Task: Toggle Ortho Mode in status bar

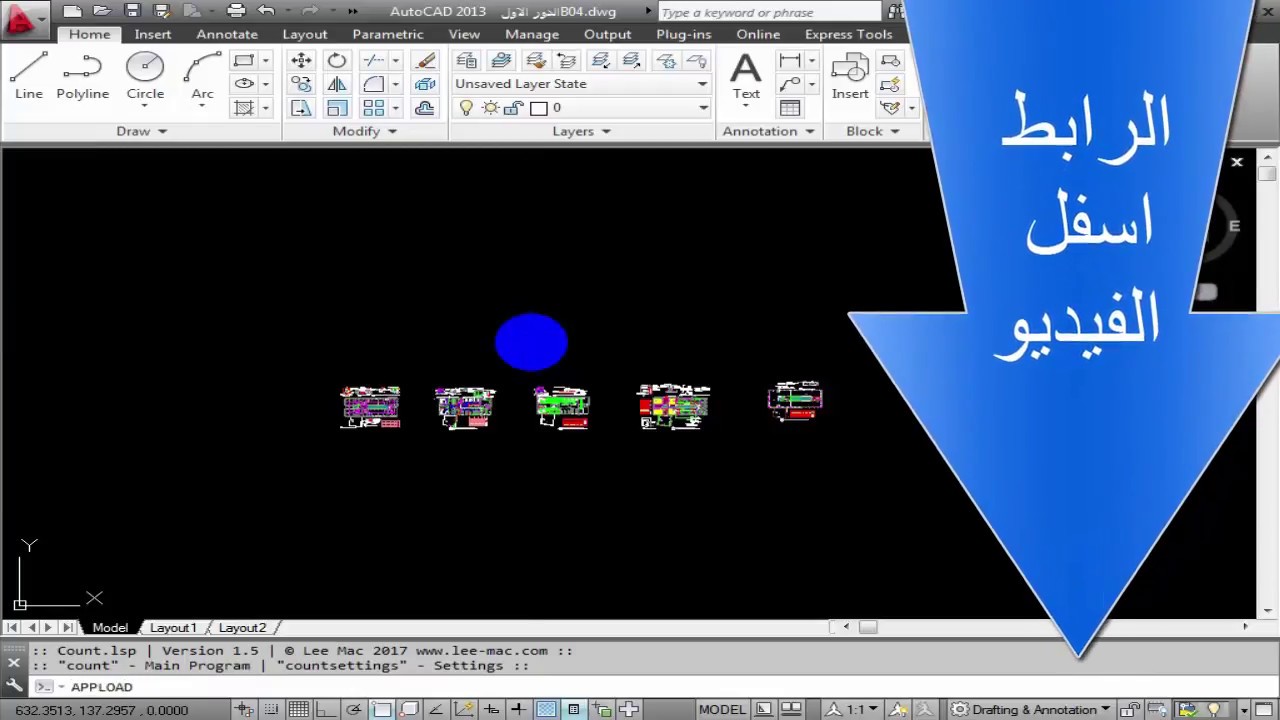Action: (326, 710)
